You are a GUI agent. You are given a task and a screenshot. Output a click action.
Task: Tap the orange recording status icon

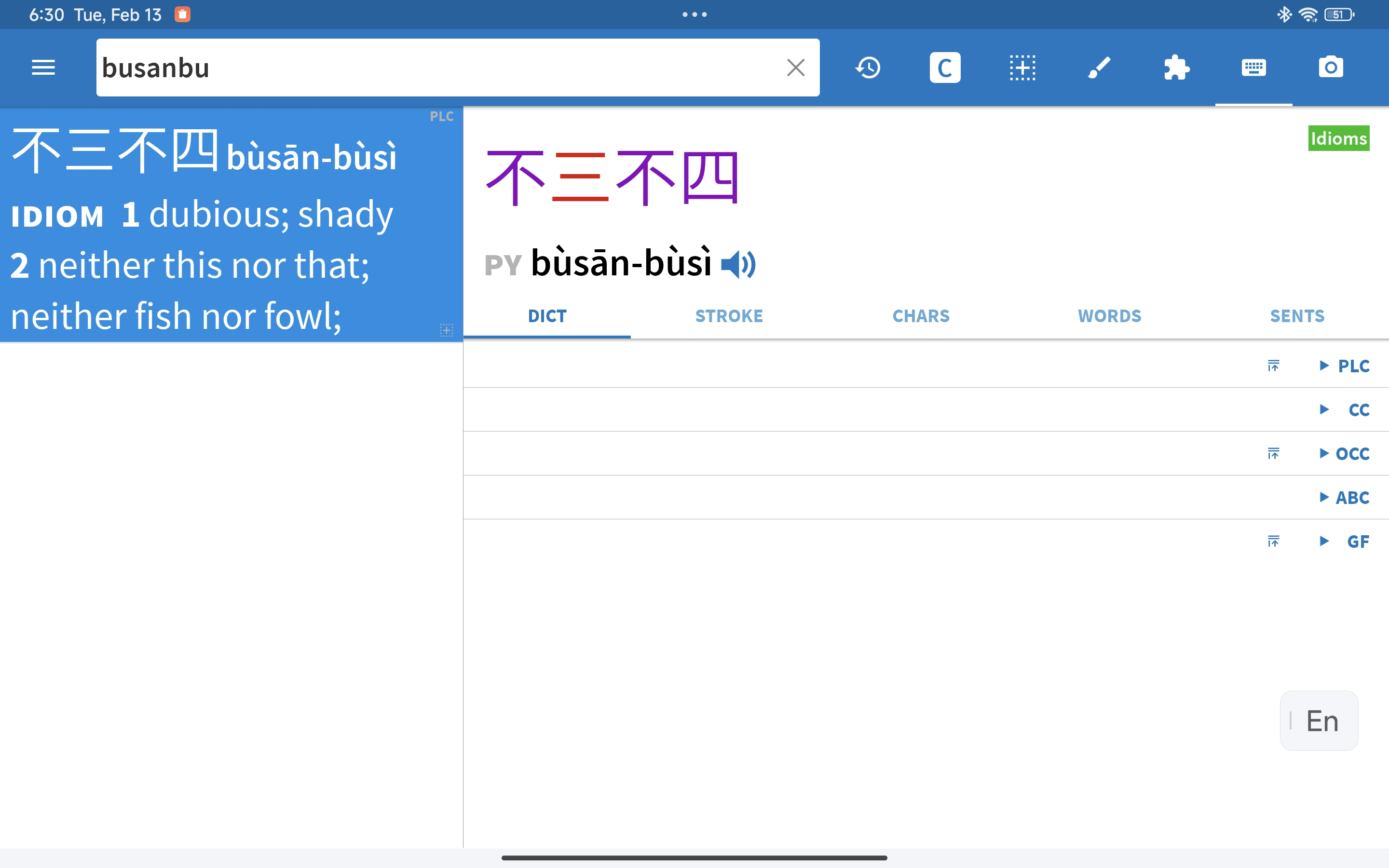pos(182,14)
